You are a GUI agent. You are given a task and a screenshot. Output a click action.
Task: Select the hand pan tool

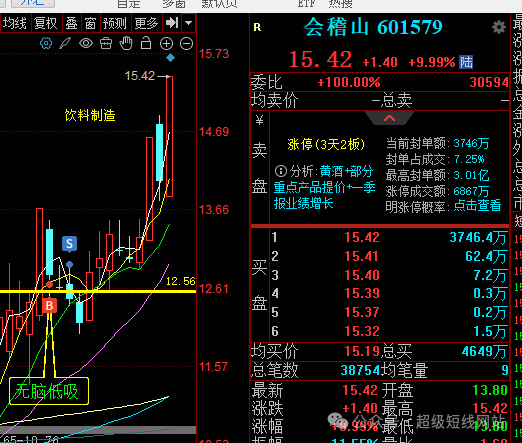coord(126,43)
